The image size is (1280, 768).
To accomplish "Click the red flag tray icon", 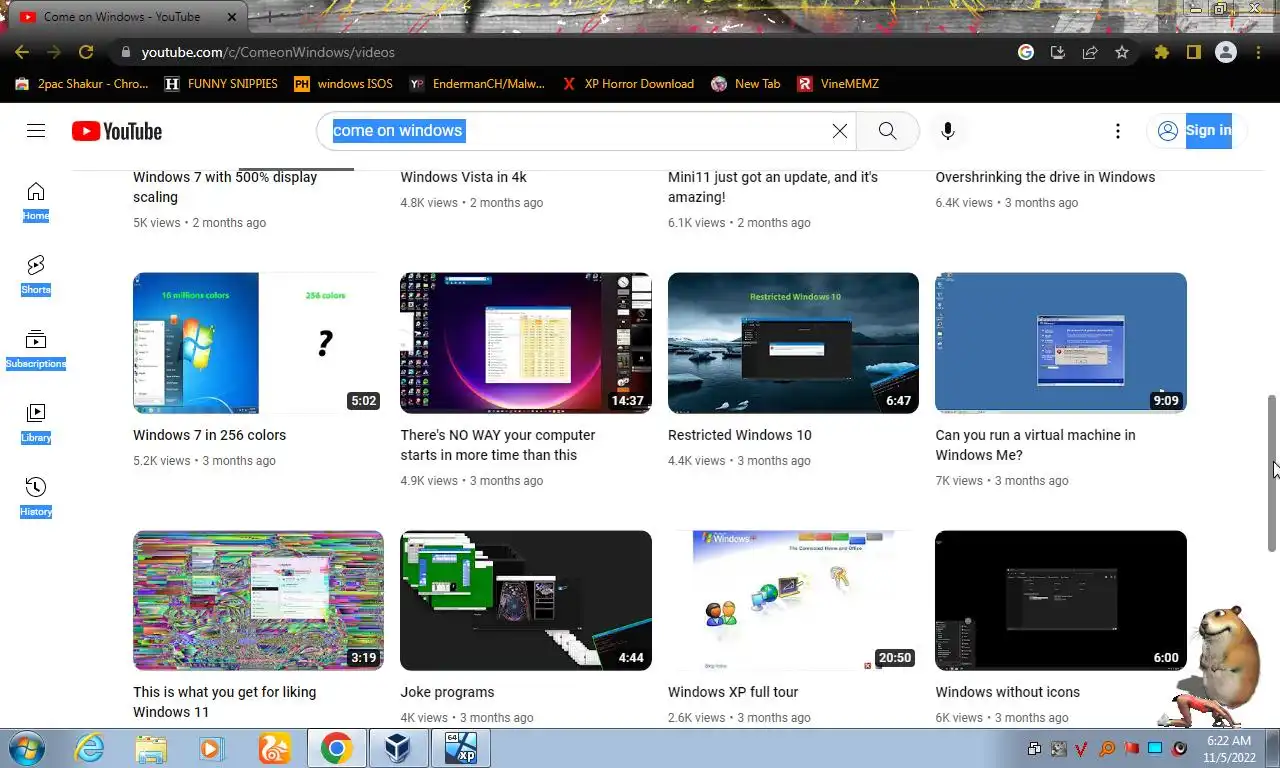I will pyautogui.click(x=1131, y=748).
